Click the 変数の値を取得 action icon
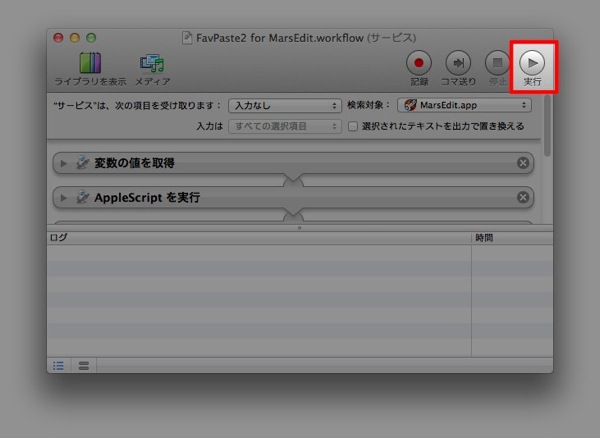 pos(82,163)
